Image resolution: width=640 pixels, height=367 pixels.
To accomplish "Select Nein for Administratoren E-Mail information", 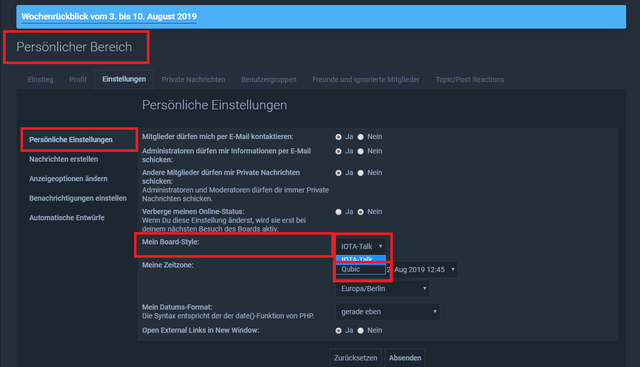I will click(360, 151).
